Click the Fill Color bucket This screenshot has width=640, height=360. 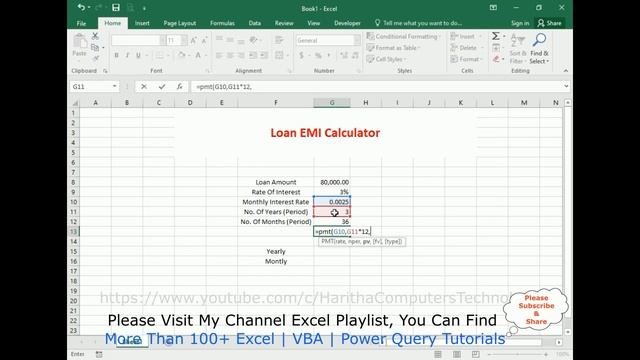pyautogui.click(x=182, y=55)
